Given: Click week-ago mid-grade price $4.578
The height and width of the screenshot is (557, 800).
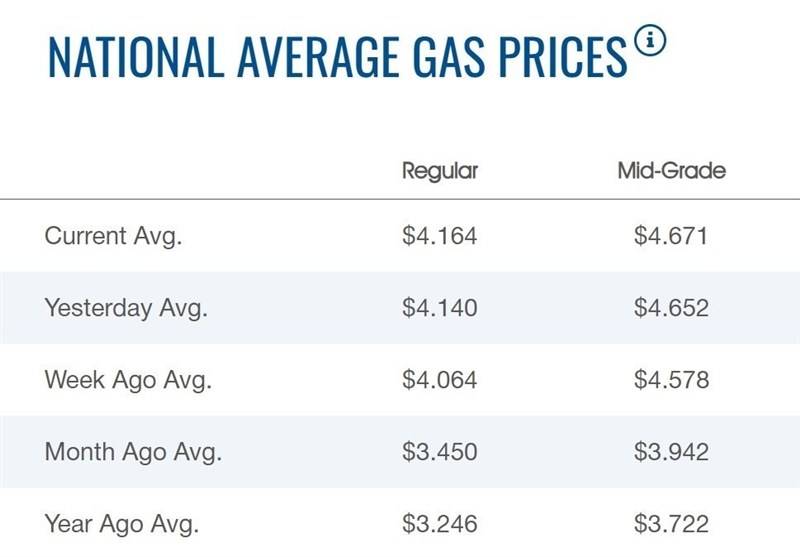Looking at the screenshot, I should click(x=671, y=380).
